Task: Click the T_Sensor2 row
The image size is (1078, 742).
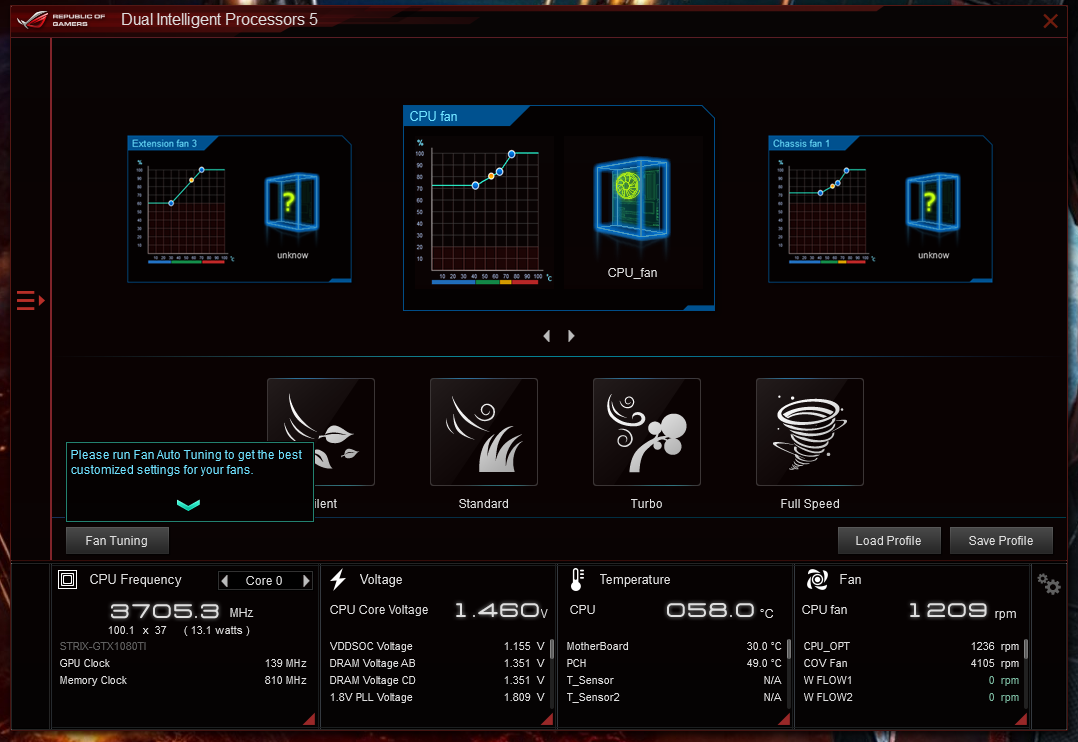Action: (x=674, y=697)
